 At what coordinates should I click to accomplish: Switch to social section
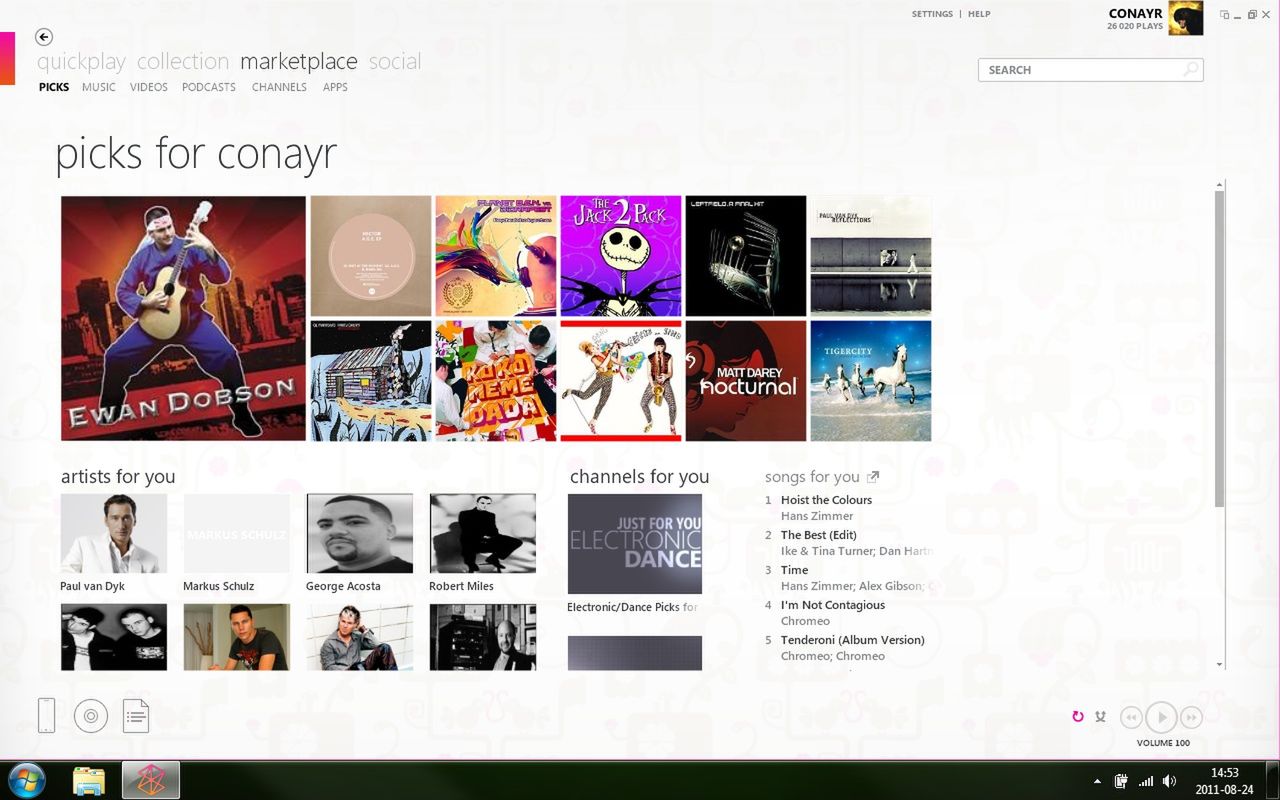pos(395,62)
